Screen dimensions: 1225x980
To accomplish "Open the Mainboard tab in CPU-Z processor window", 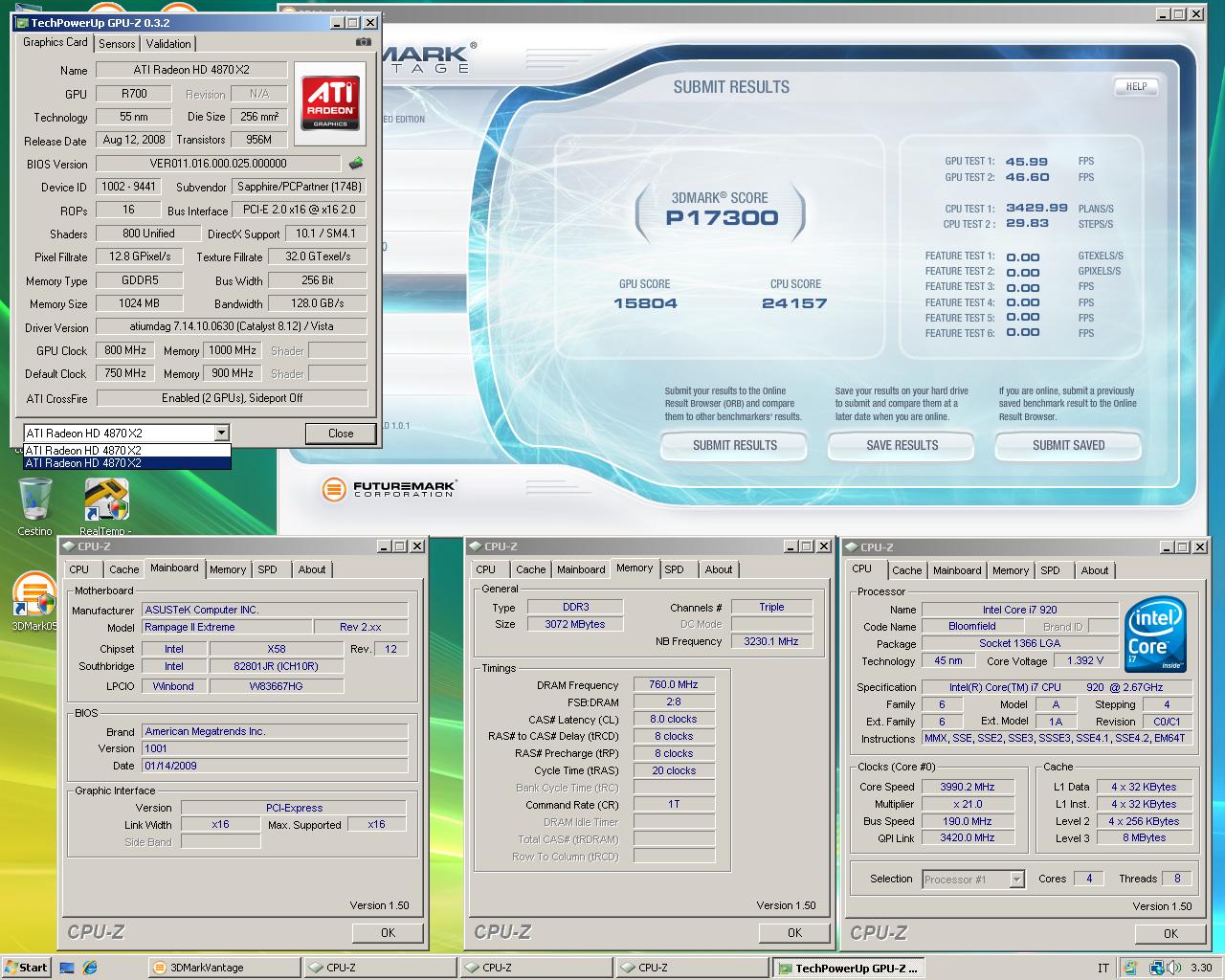I will (x=957, y=570).
